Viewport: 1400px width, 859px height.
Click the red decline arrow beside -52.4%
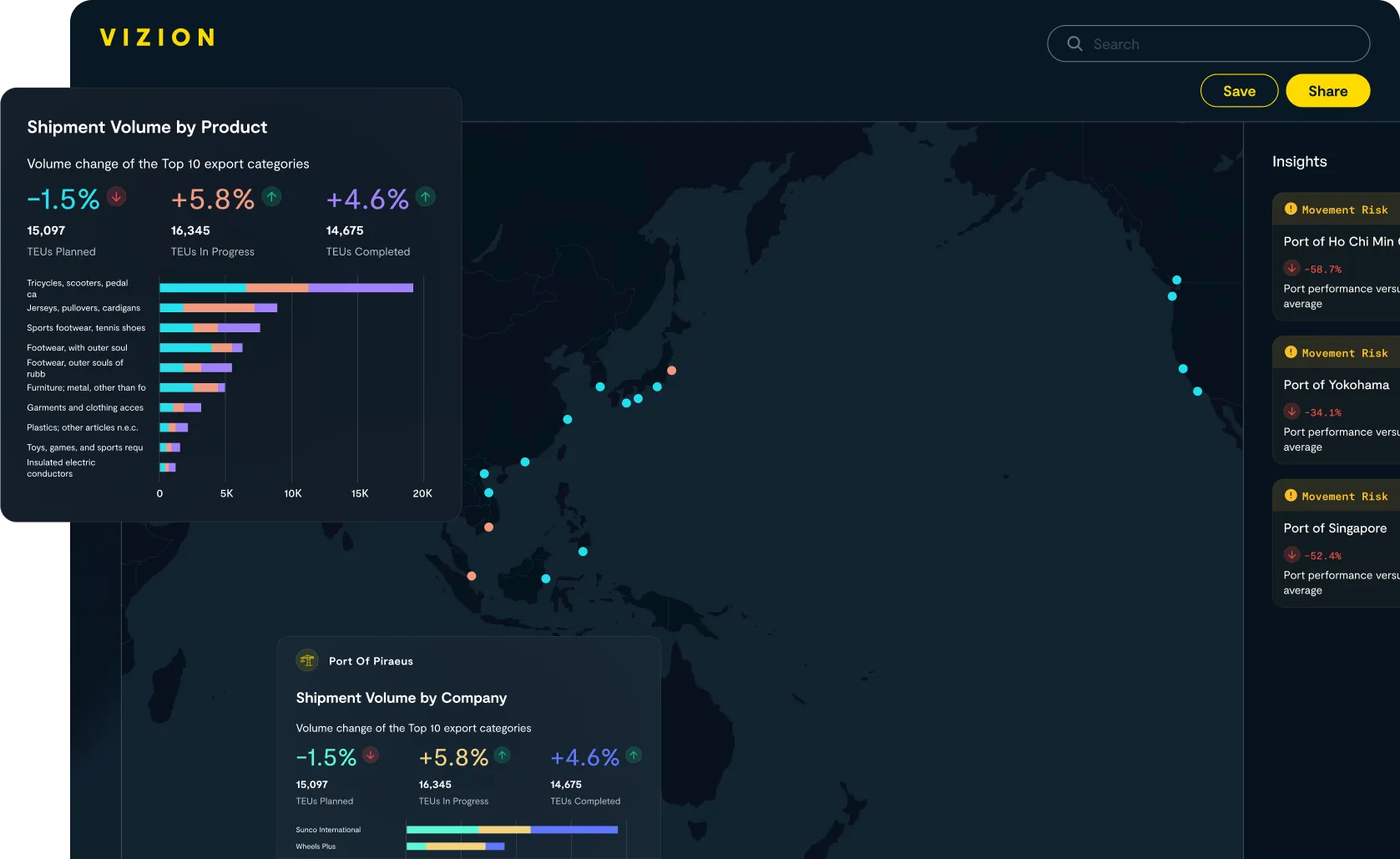tap(1291, 555)
